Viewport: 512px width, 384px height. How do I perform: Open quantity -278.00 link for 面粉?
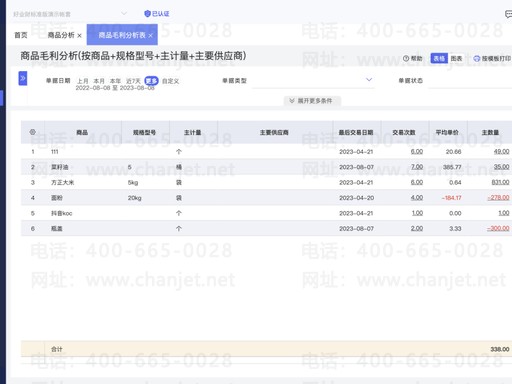point(499,198)
